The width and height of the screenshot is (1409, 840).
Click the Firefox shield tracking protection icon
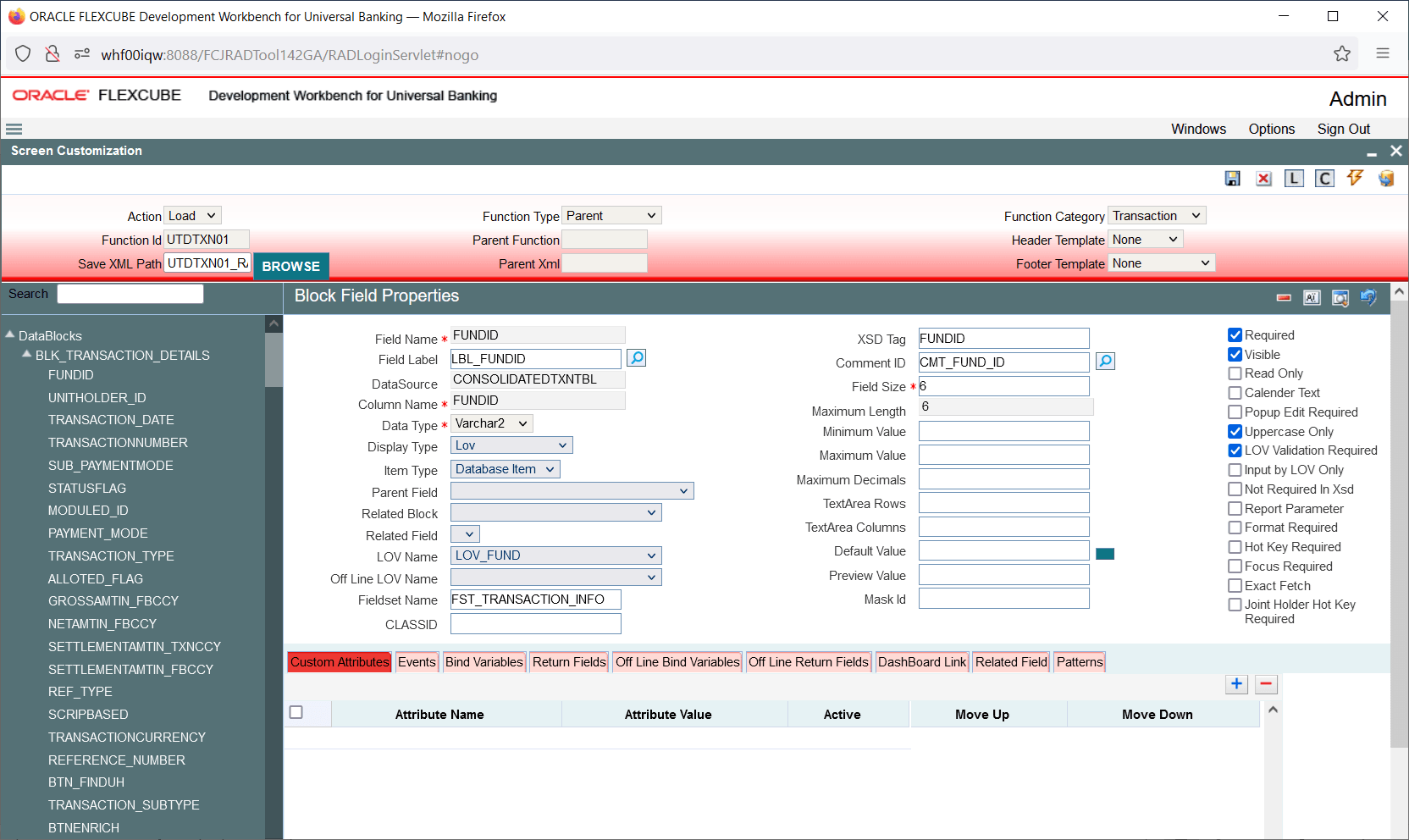coord(23,54)
